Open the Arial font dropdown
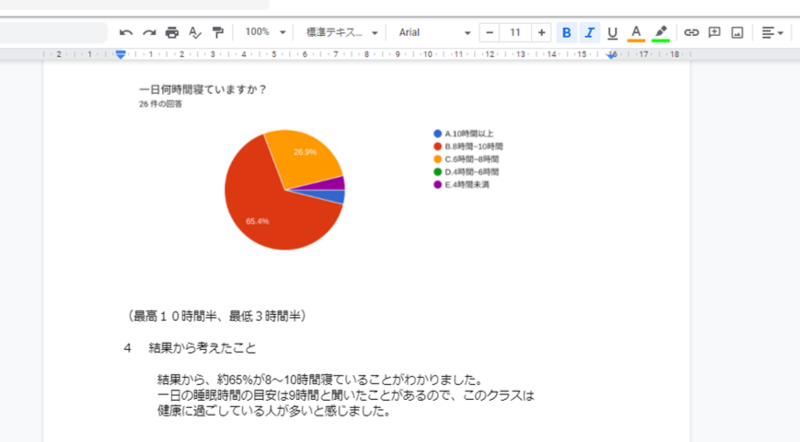Image resolution: width=800 pixels, height=442 pixels. click(434, 33)
